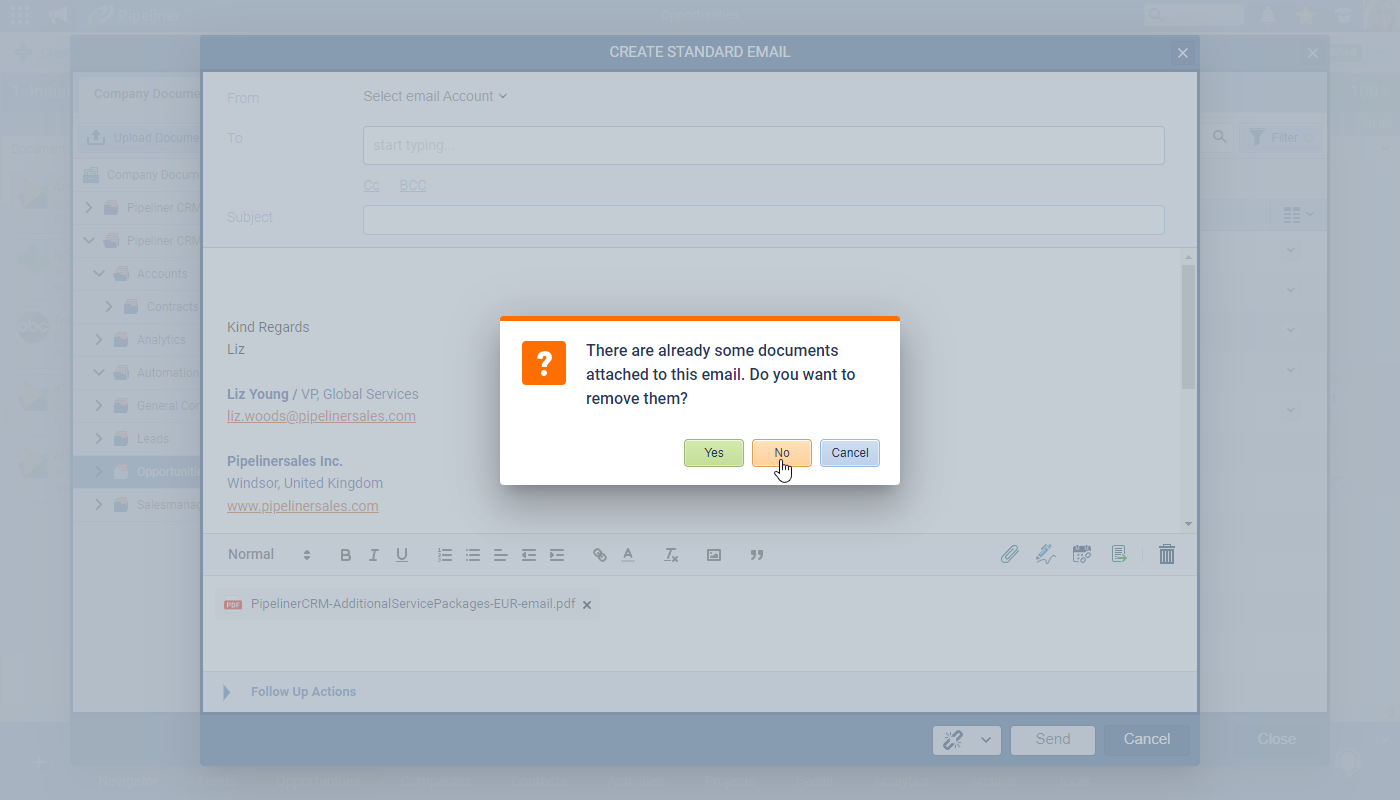The width and height of the screenshot is (1400, 800).
Task: Click the paperclip attach file icon
Action: coord(1009,554)
